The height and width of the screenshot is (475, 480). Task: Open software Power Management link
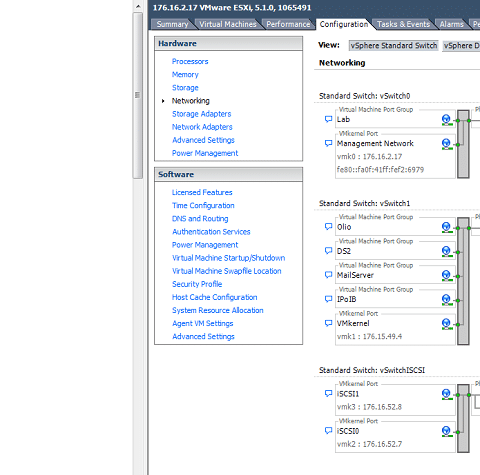tap(205, 245)
